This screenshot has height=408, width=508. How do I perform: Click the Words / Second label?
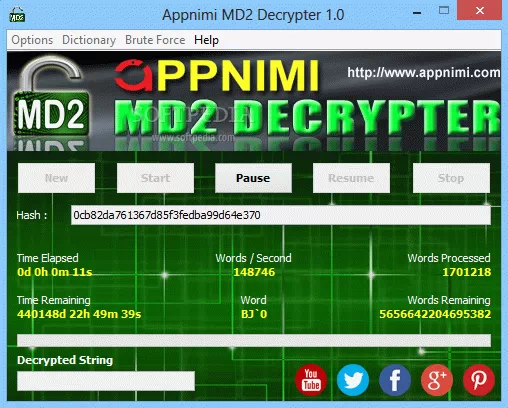click(x=253, y=258)
